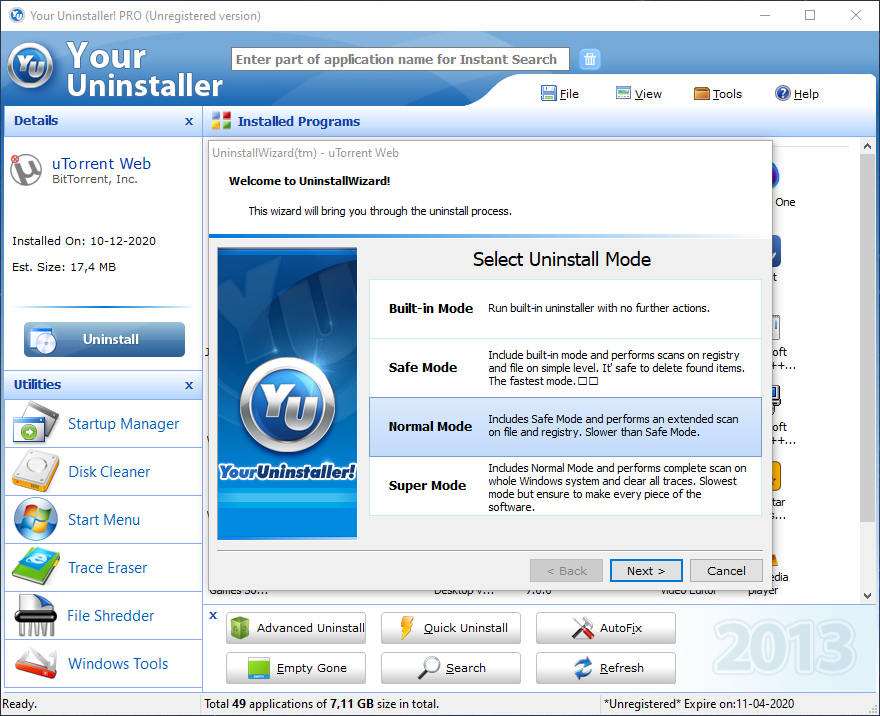Open the File Shredder utility link
Image resolution: width=880 pixels, height=716 pixels.
click(110, 616)
